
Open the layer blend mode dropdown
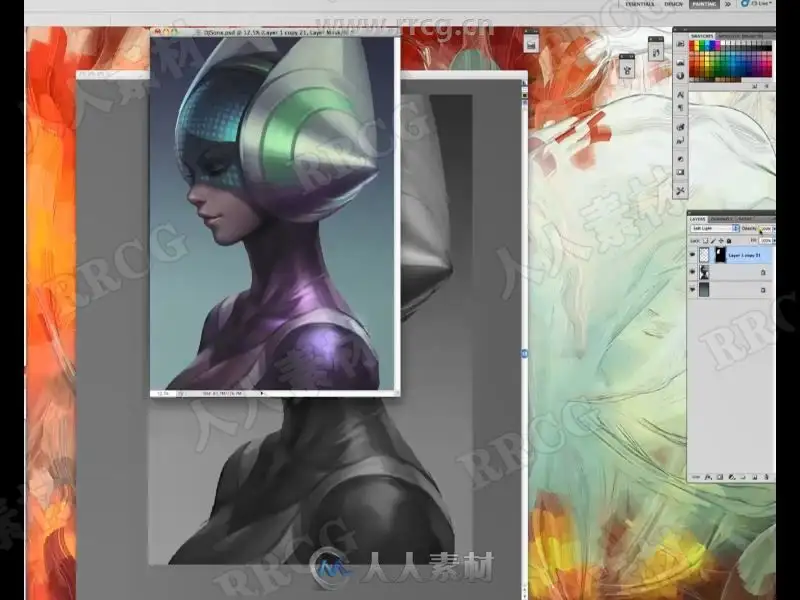(x=715, y=228)
